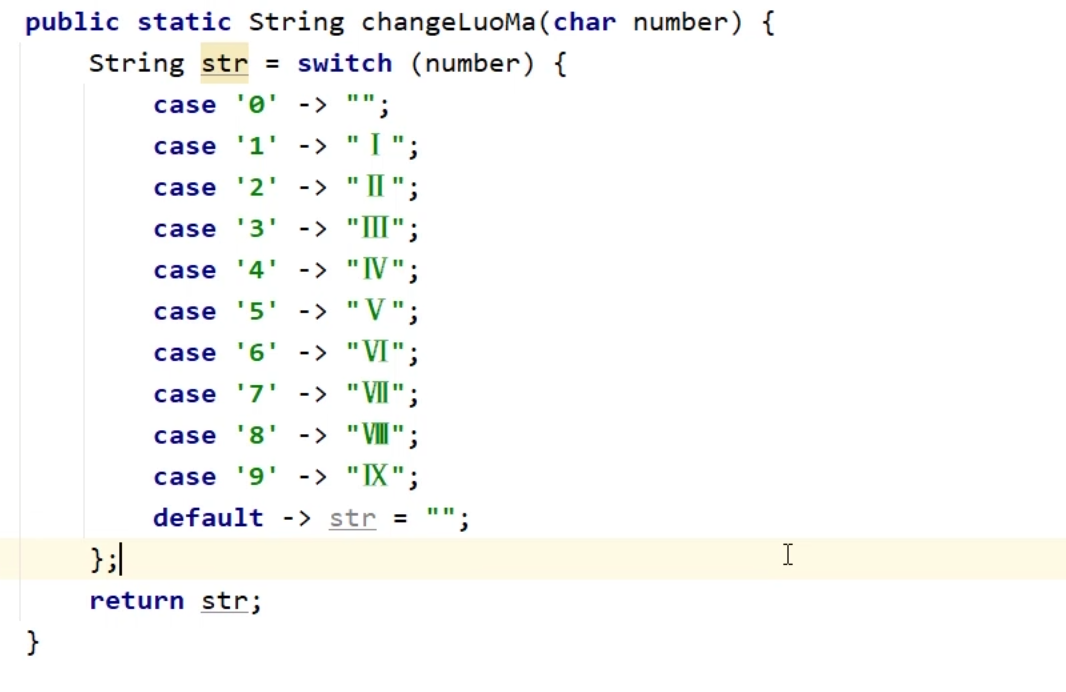1066x692 pixels.
Task: Click the grayed underlined str in default branch
Action: (352, 519)
